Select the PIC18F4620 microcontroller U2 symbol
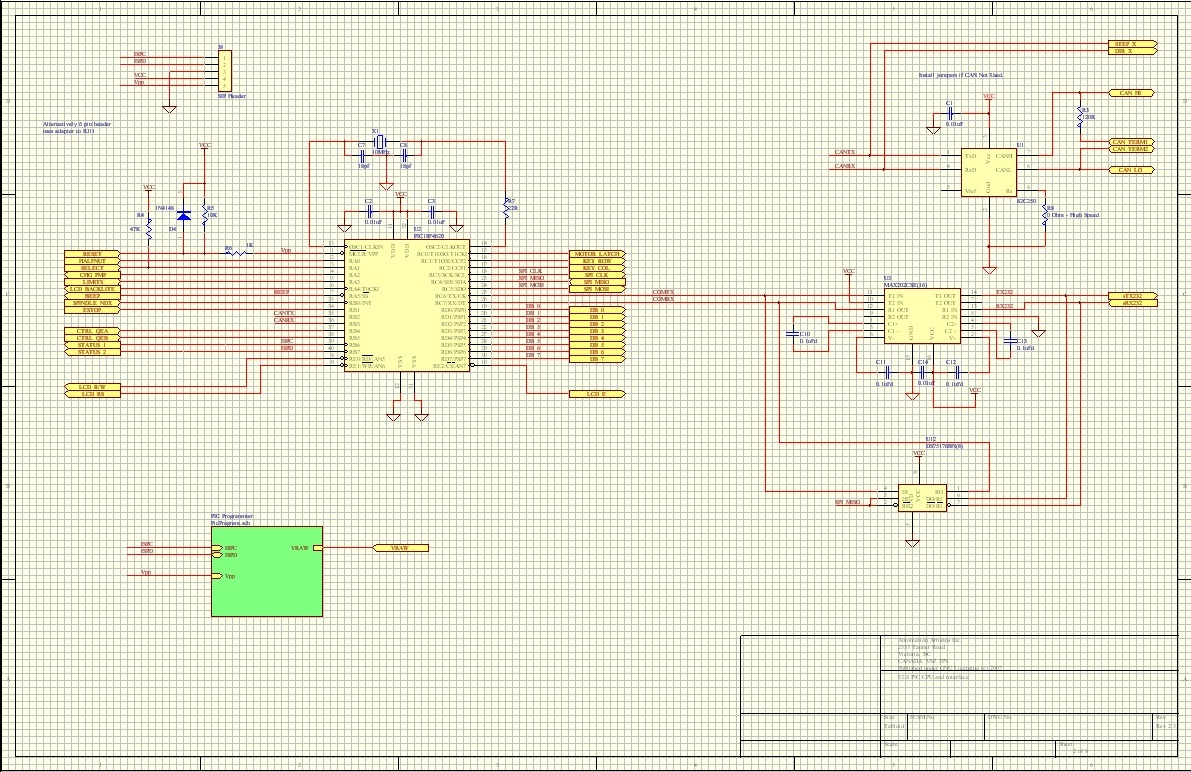This screenshot has width=1191, height=772. tap(406, 305)
